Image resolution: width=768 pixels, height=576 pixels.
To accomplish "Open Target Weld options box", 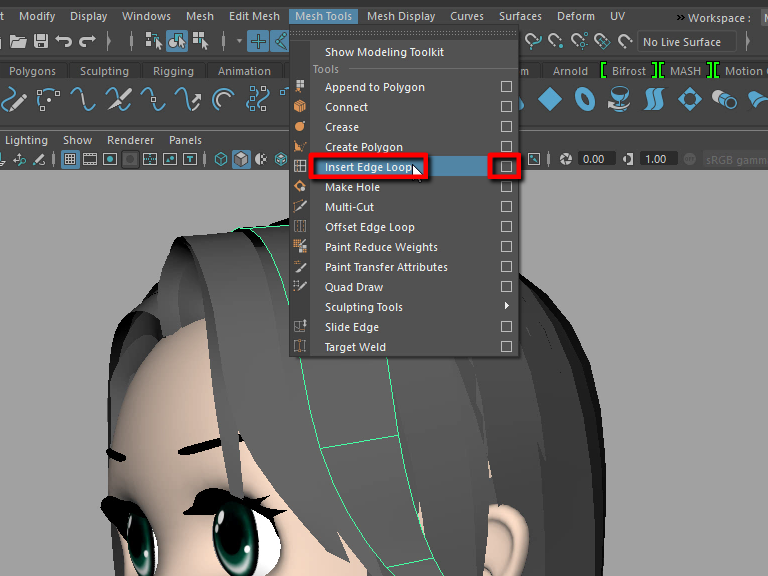I will pyautogui.click(x=507, y=347).
